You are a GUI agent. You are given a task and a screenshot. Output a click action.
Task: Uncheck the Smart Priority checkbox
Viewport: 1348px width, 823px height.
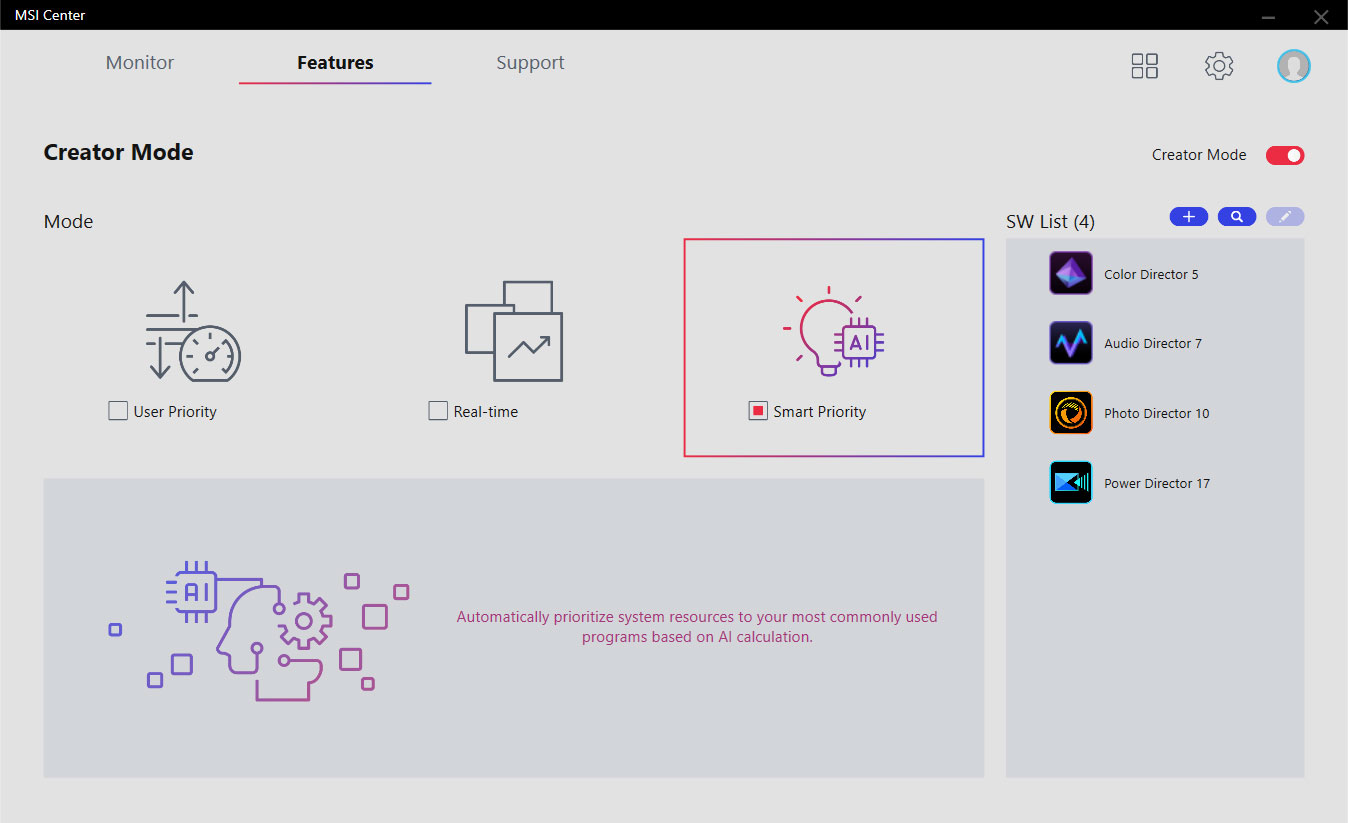(758, 411)
